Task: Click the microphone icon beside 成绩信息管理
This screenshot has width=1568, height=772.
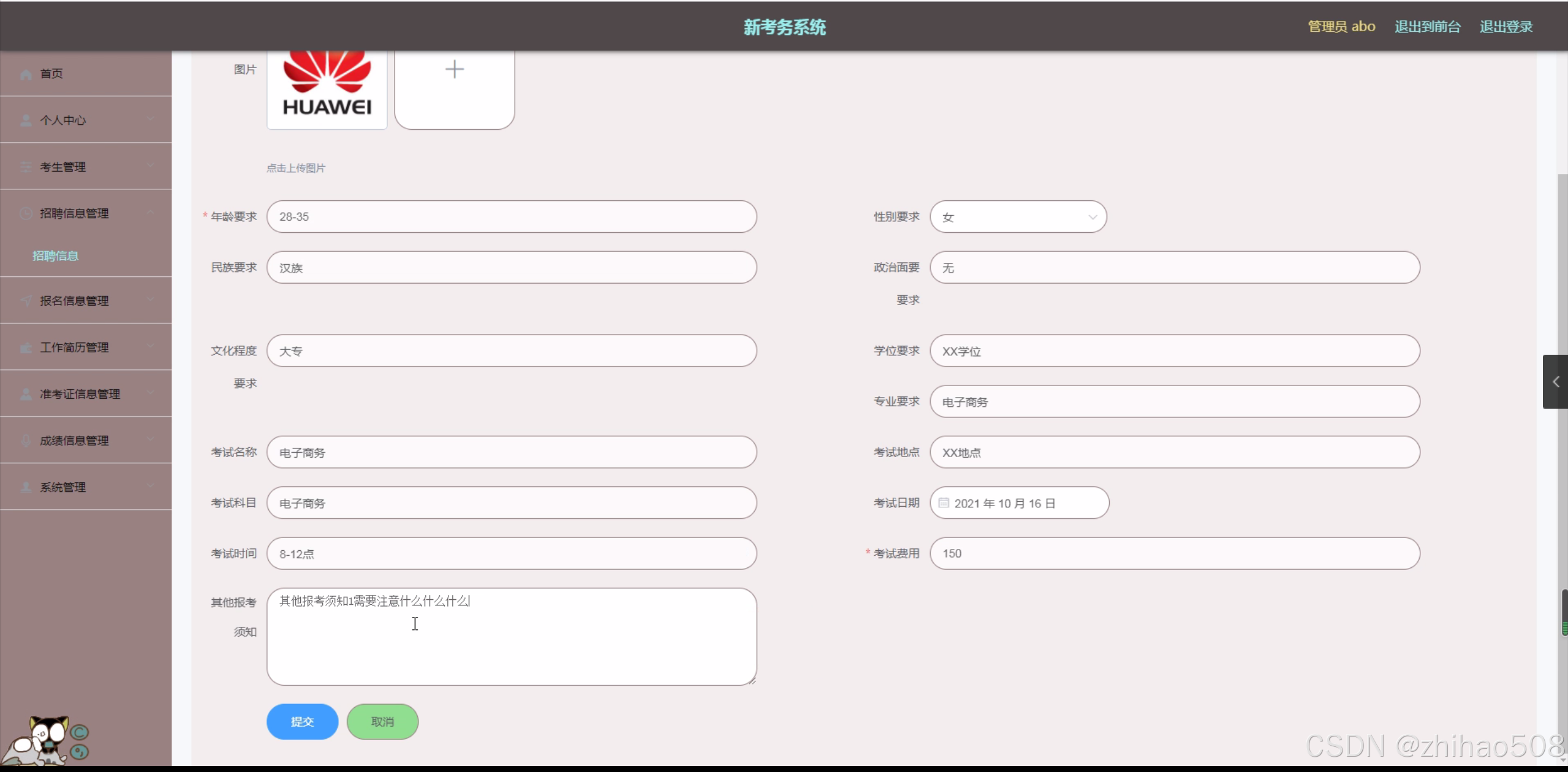Action: coord(26,441)
